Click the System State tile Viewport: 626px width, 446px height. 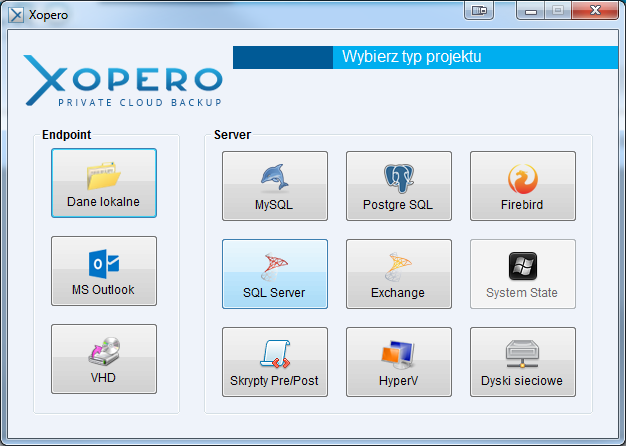pos(523,274)
